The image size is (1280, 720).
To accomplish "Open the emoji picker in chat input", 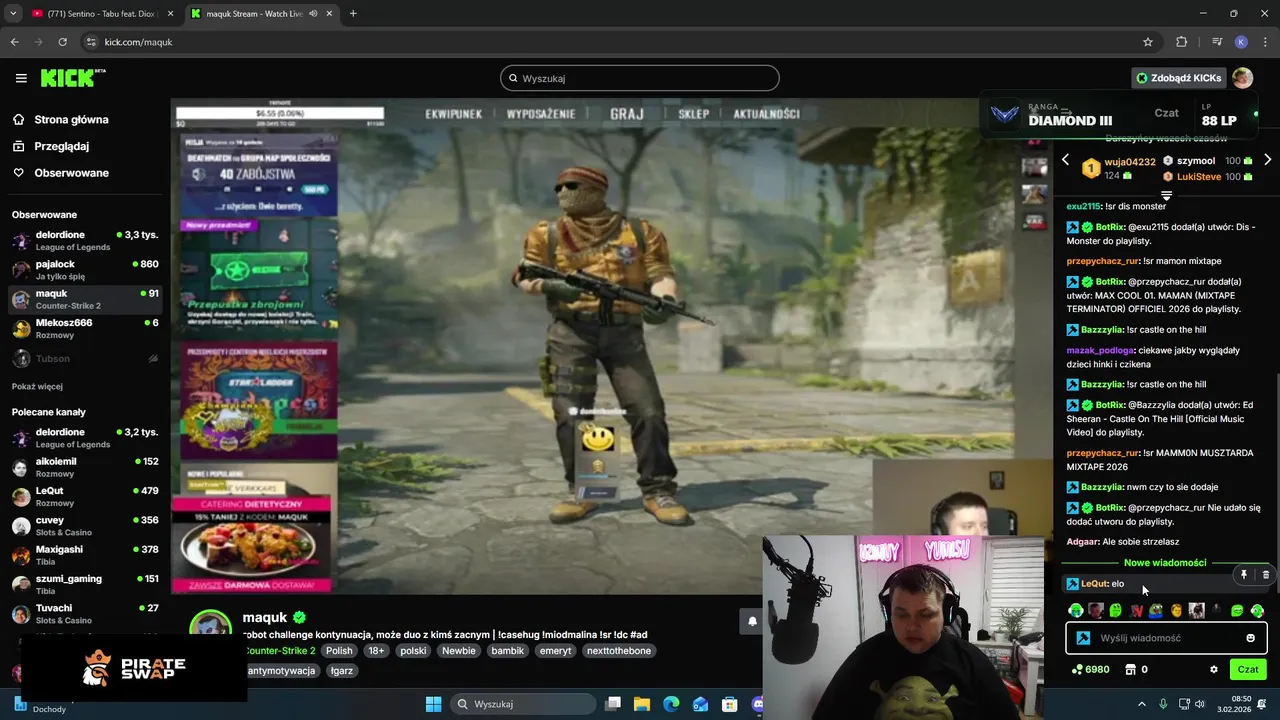I will click(1250, 638).
